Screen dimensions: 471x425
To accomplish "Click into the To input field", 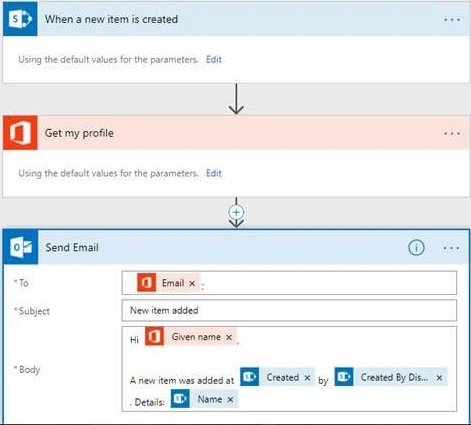I will coord(289,283).
